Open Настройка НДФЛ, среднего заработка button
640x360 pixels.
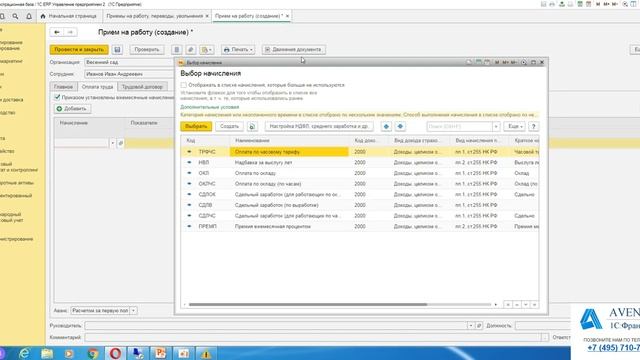tap(319, 127)
